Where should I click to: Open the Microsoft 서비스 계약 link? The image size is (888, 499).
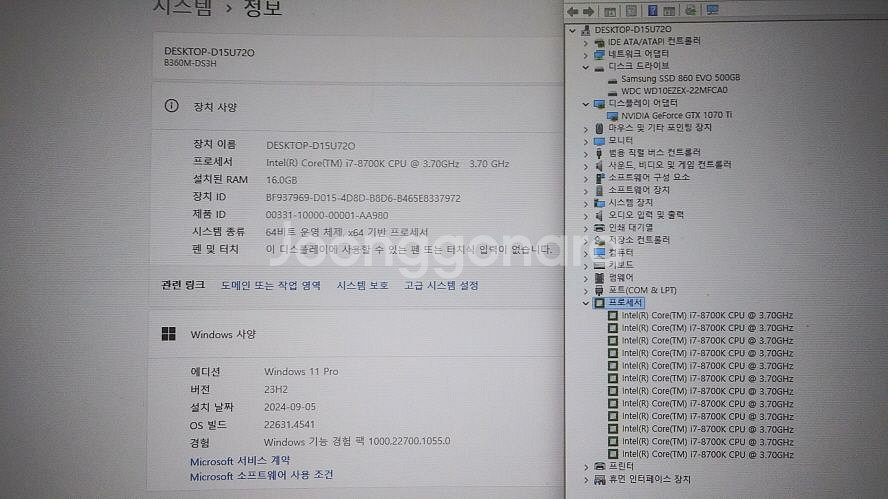point(240,461)
